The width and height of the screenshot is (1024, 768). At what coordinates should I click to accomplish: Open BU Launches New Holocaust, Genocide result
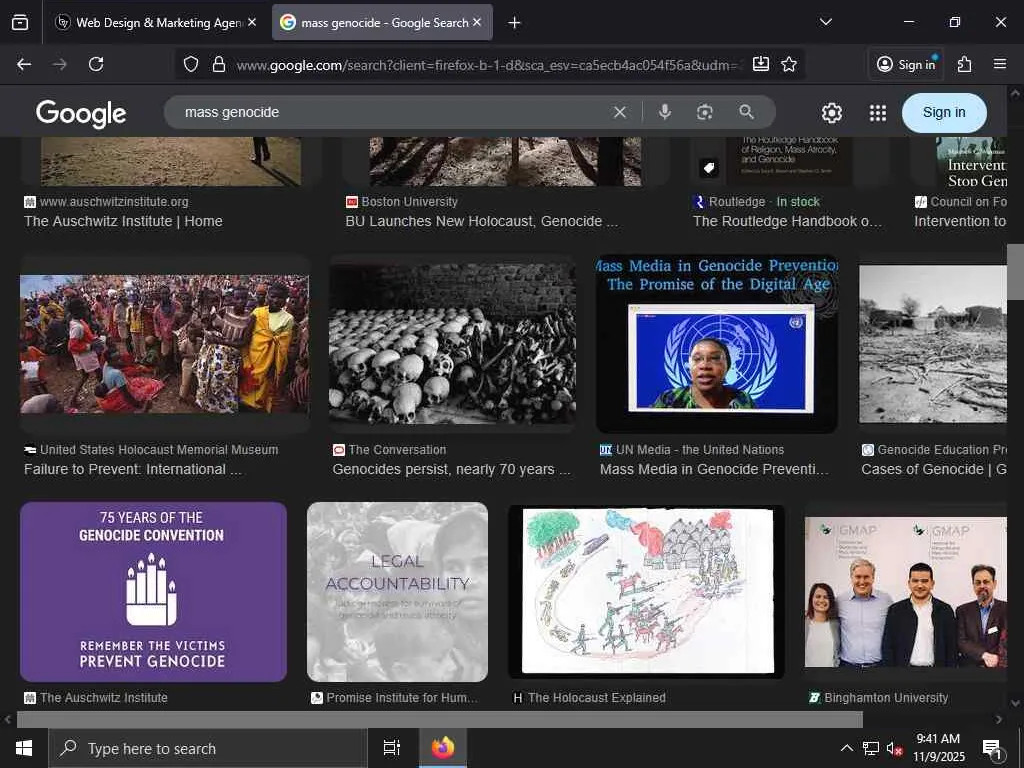[x=481, y=221]
